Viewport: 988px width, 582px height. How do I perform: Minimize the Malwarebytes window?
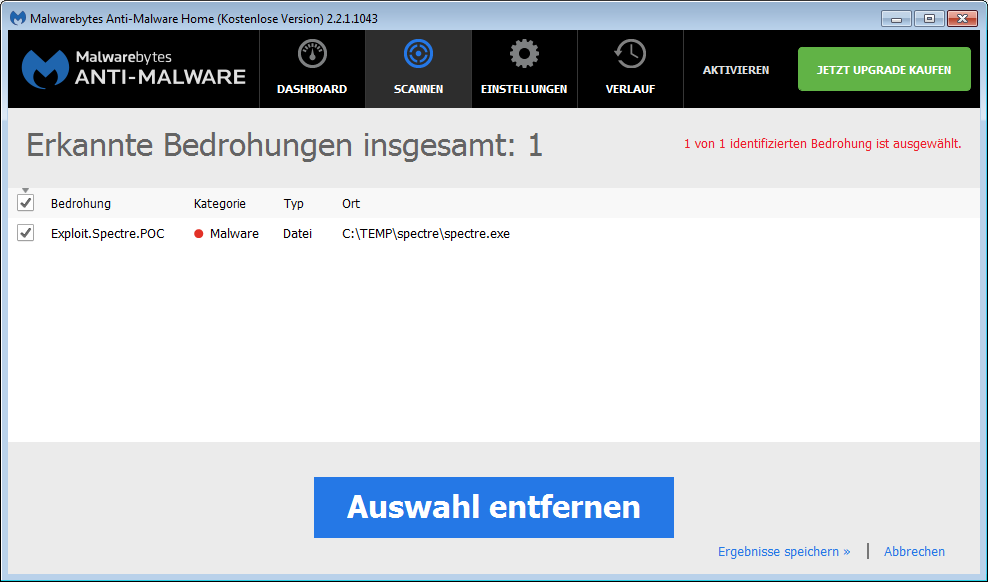pos(896,18)
